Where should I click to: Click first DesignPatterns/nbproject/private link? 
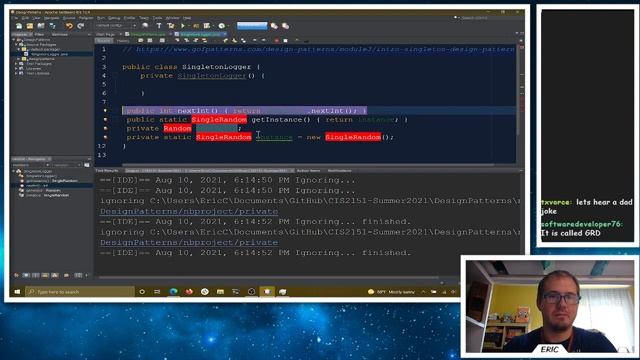189,211
